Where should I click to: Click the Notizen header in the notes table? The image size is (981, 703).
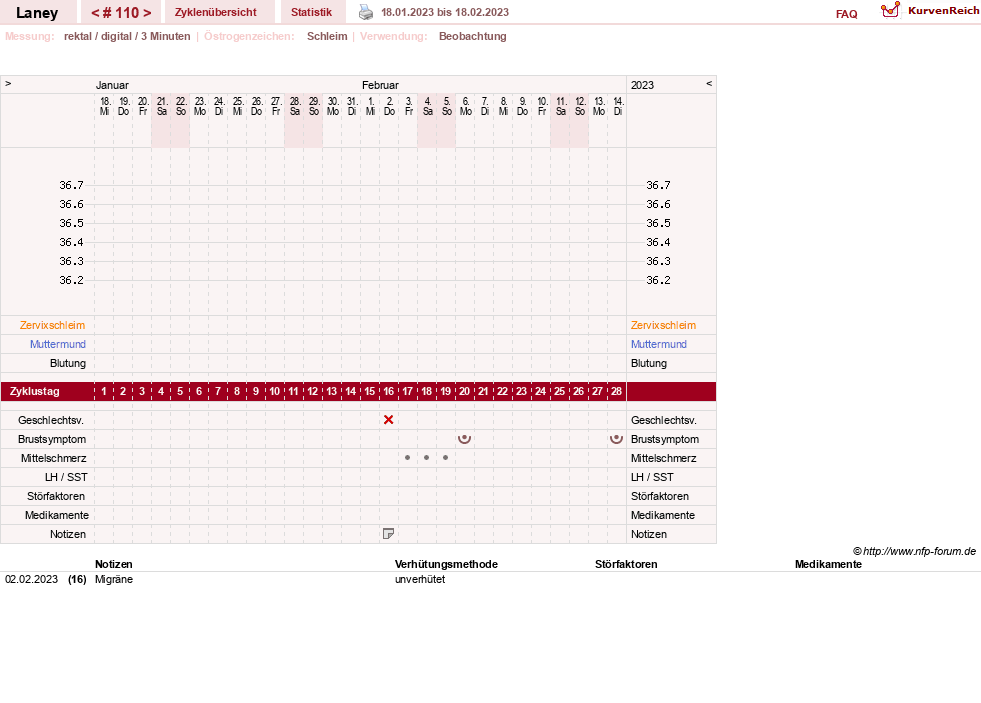pos(114,564)
